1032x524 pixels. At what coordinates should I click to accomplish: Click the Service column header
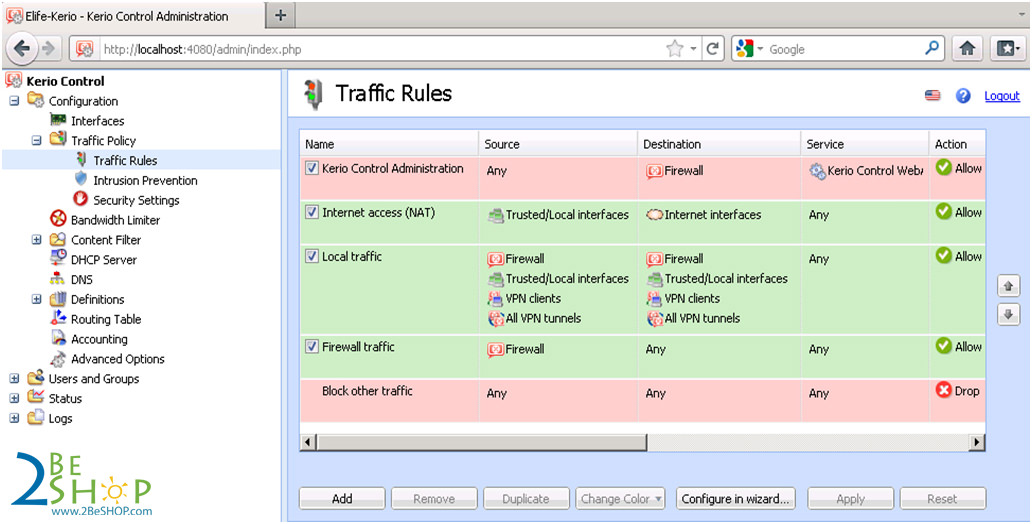tap(865, 144)
